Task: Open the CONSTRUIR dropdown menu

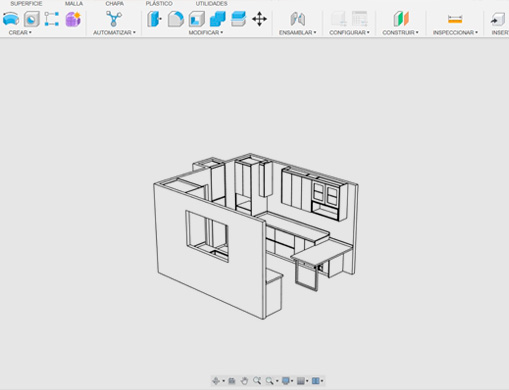Action: point(400,32)
